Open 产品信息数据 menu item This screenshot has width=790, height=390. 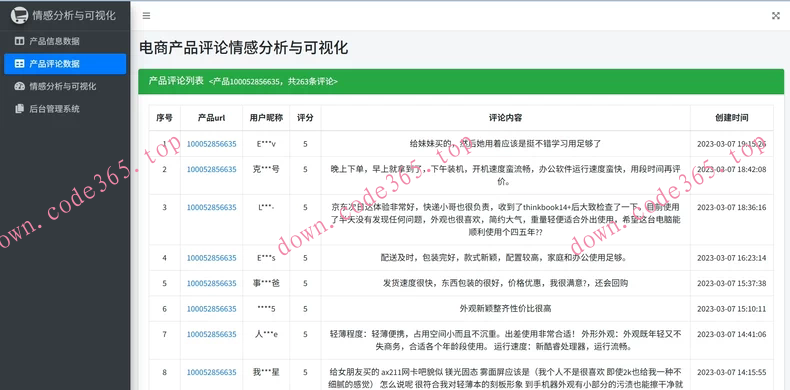pyautogui.click(x=65, y=41)
